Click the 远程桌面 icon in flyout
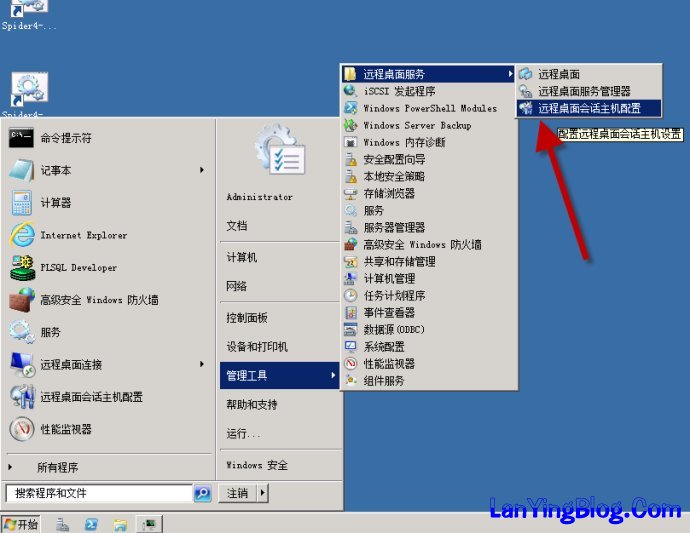Viewport: 690px width, 533px height. click(525, 74)
